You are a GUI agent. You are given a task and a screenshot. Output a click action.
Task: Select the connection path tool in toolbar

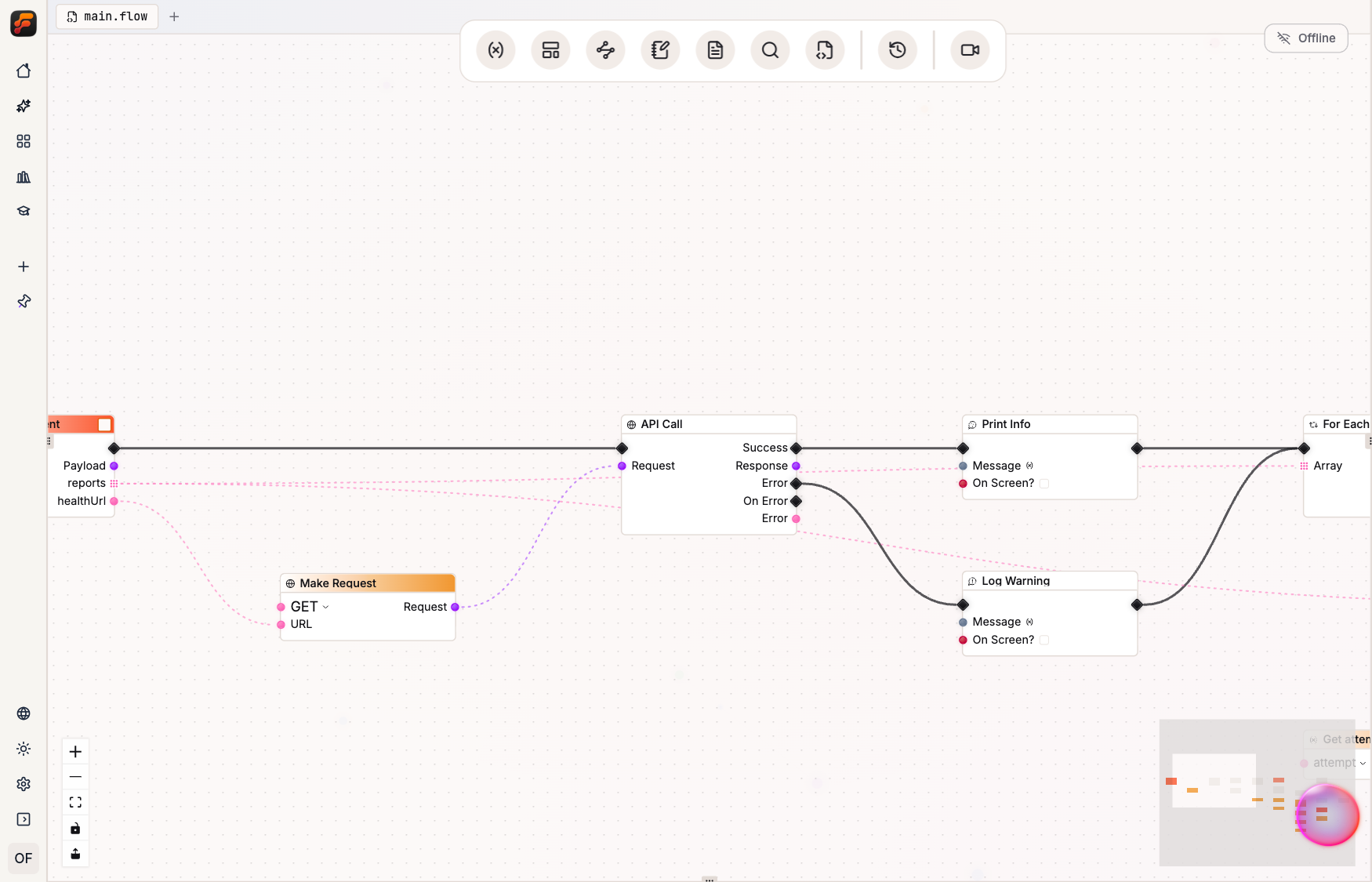(605, 50)
